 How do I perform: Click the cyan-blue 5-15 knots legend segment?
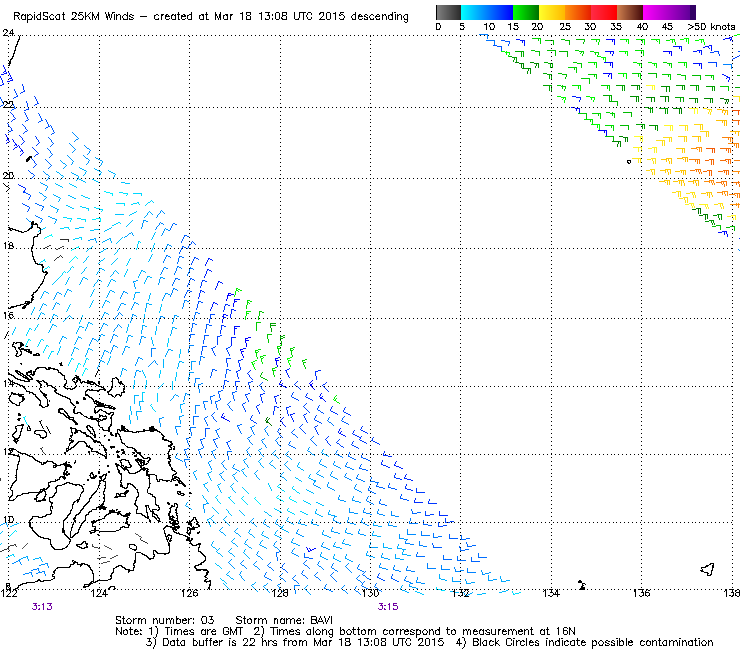pos(487,12)
